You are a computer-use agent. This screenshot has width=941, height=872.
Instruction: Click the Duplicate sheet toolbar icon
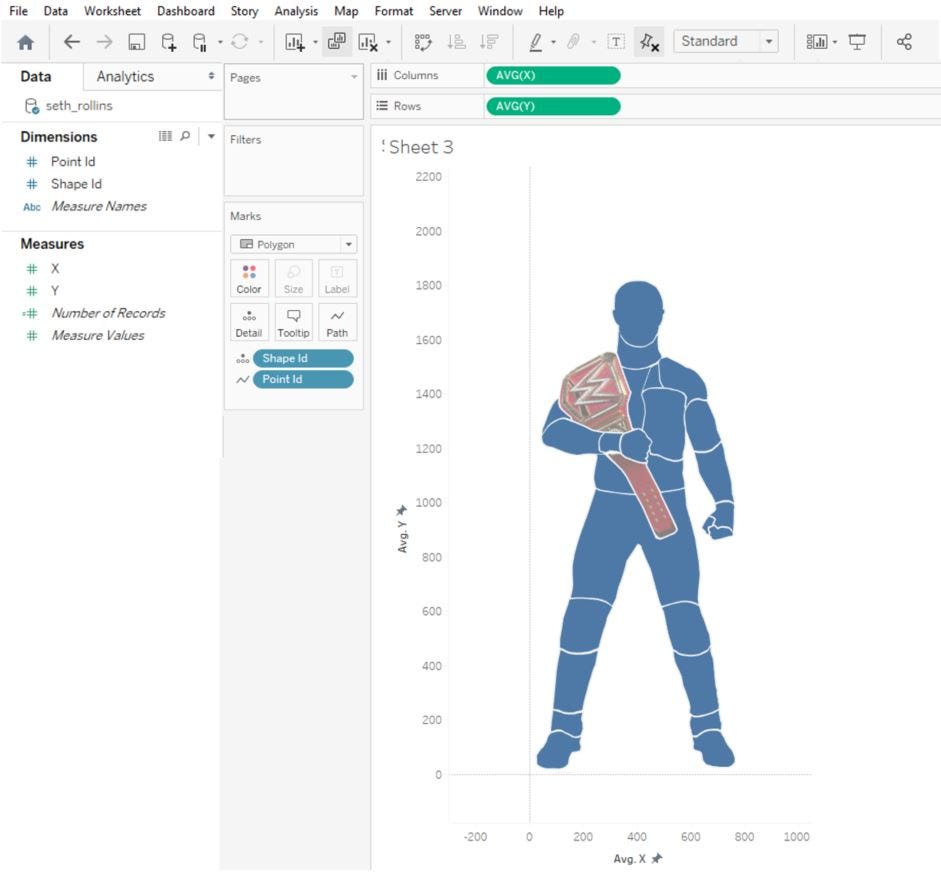(x=337, y=41)
